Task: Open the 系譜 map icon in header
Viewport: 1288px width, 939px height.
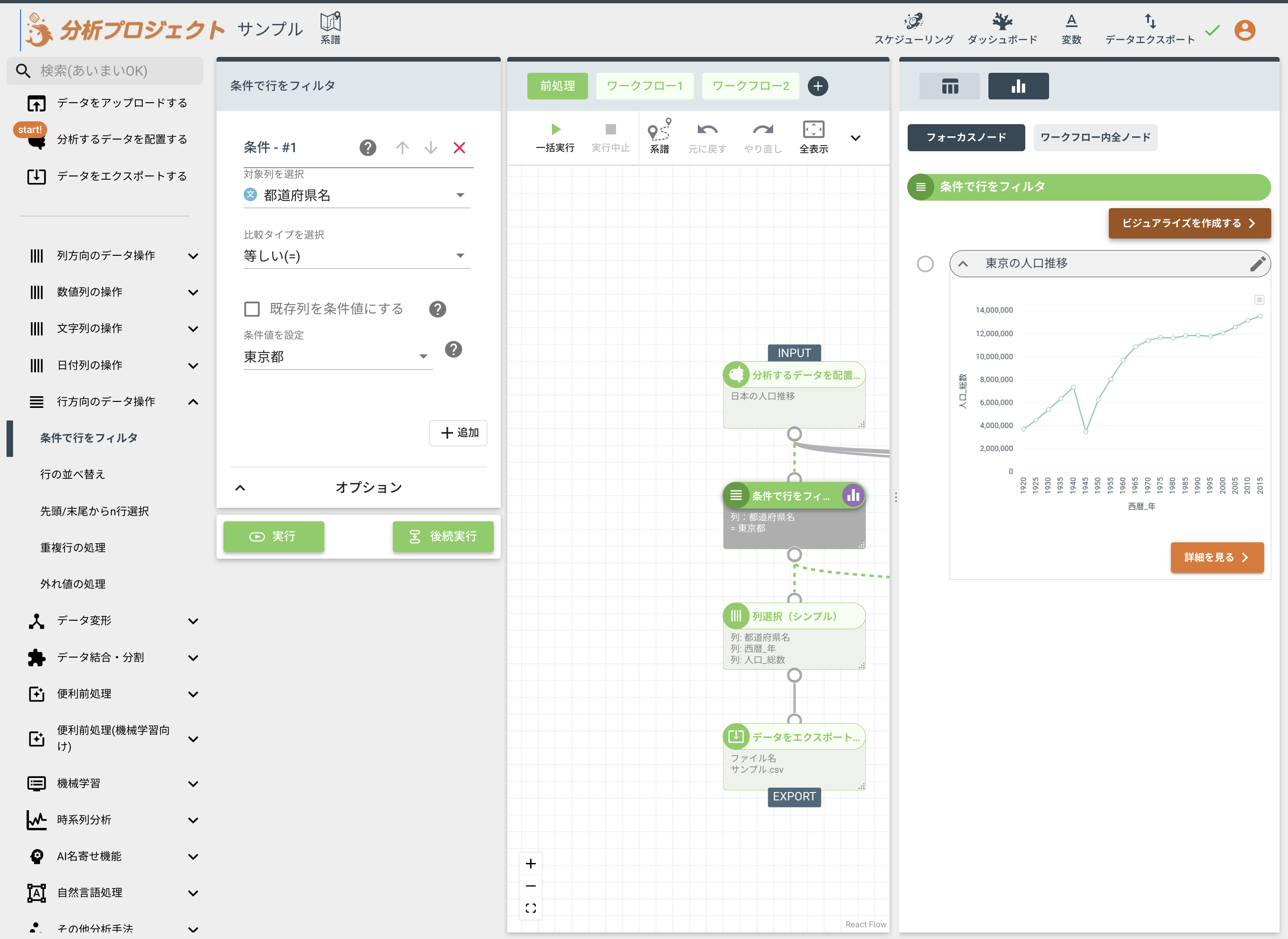Action: click(x=330, y=28)
